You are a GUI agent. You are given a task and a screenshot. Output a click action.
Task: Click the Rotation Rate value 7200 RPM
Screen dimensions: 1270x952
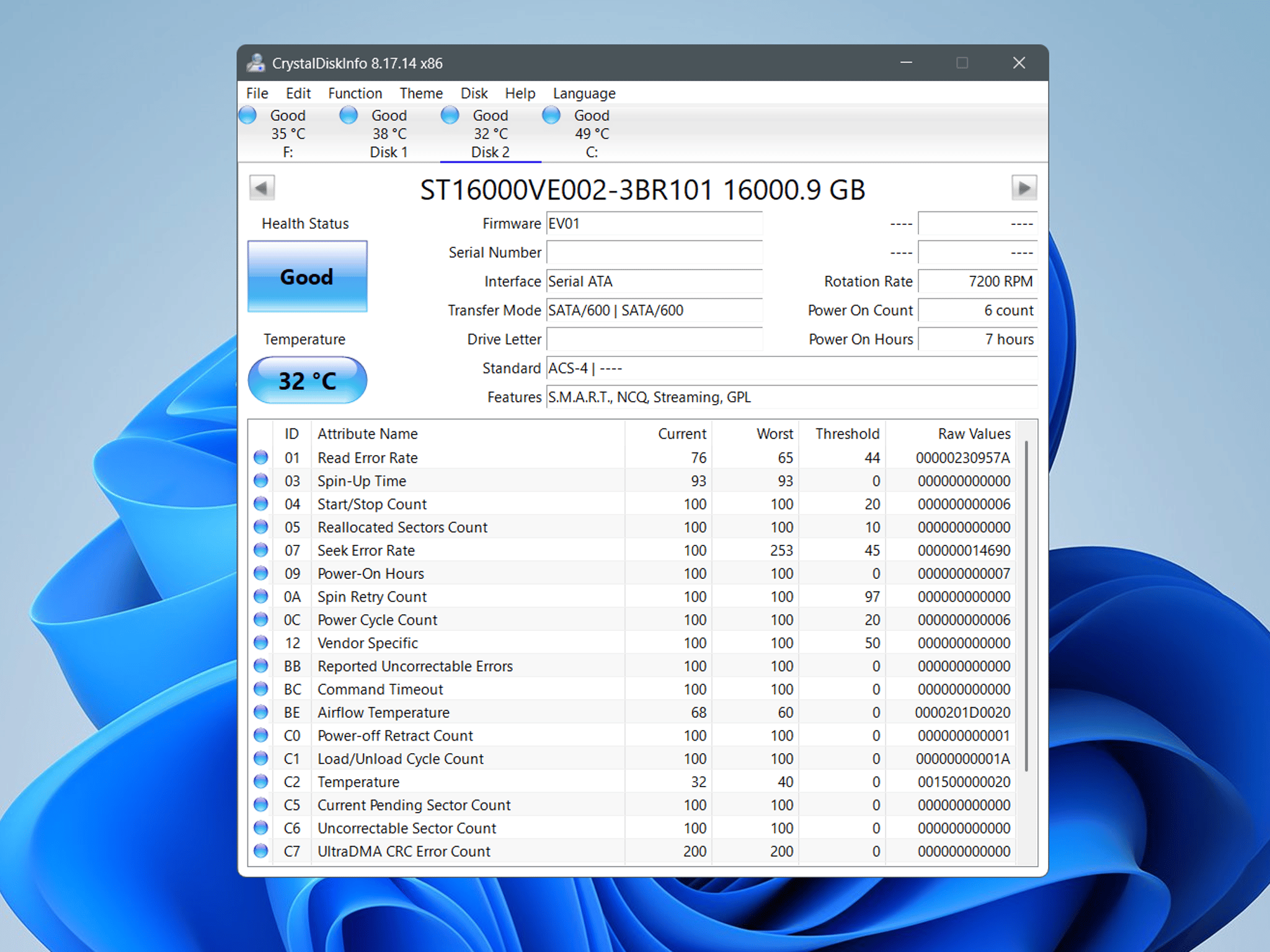[978, 281]
